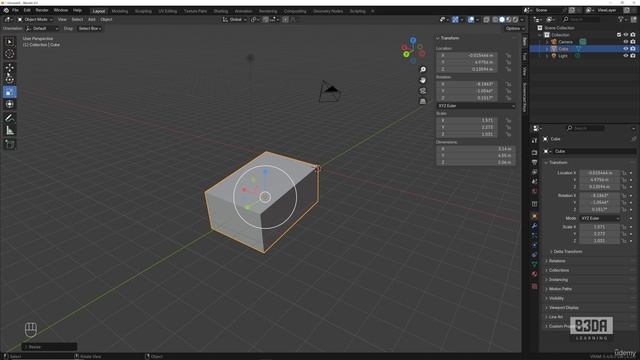Toggle viewport visibility eye for Camera
The width and height of the screenshot is (640, 360).
point(626,42)
